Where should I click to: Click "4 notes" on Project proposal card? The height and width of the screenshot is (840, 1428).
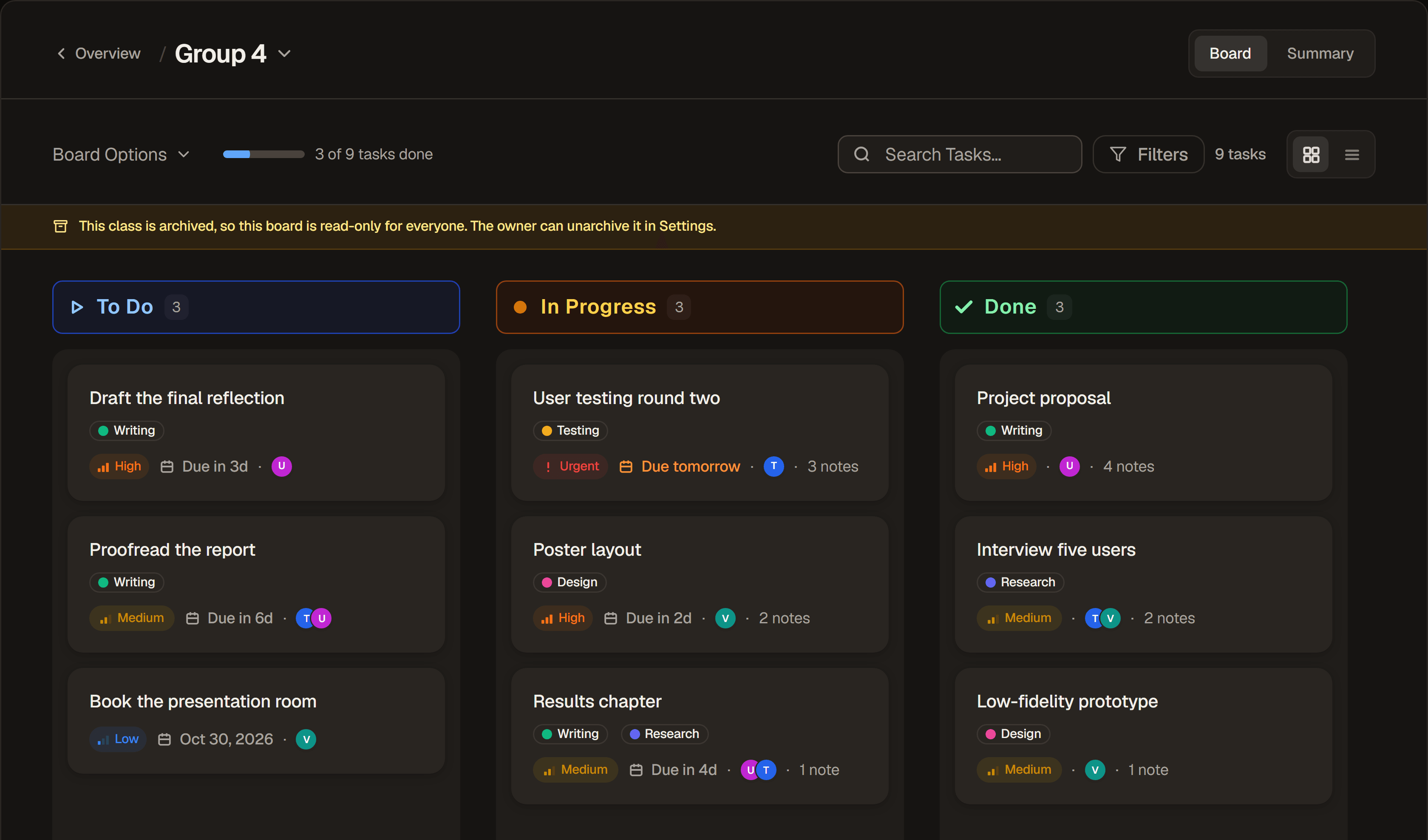pos(1128,467)
